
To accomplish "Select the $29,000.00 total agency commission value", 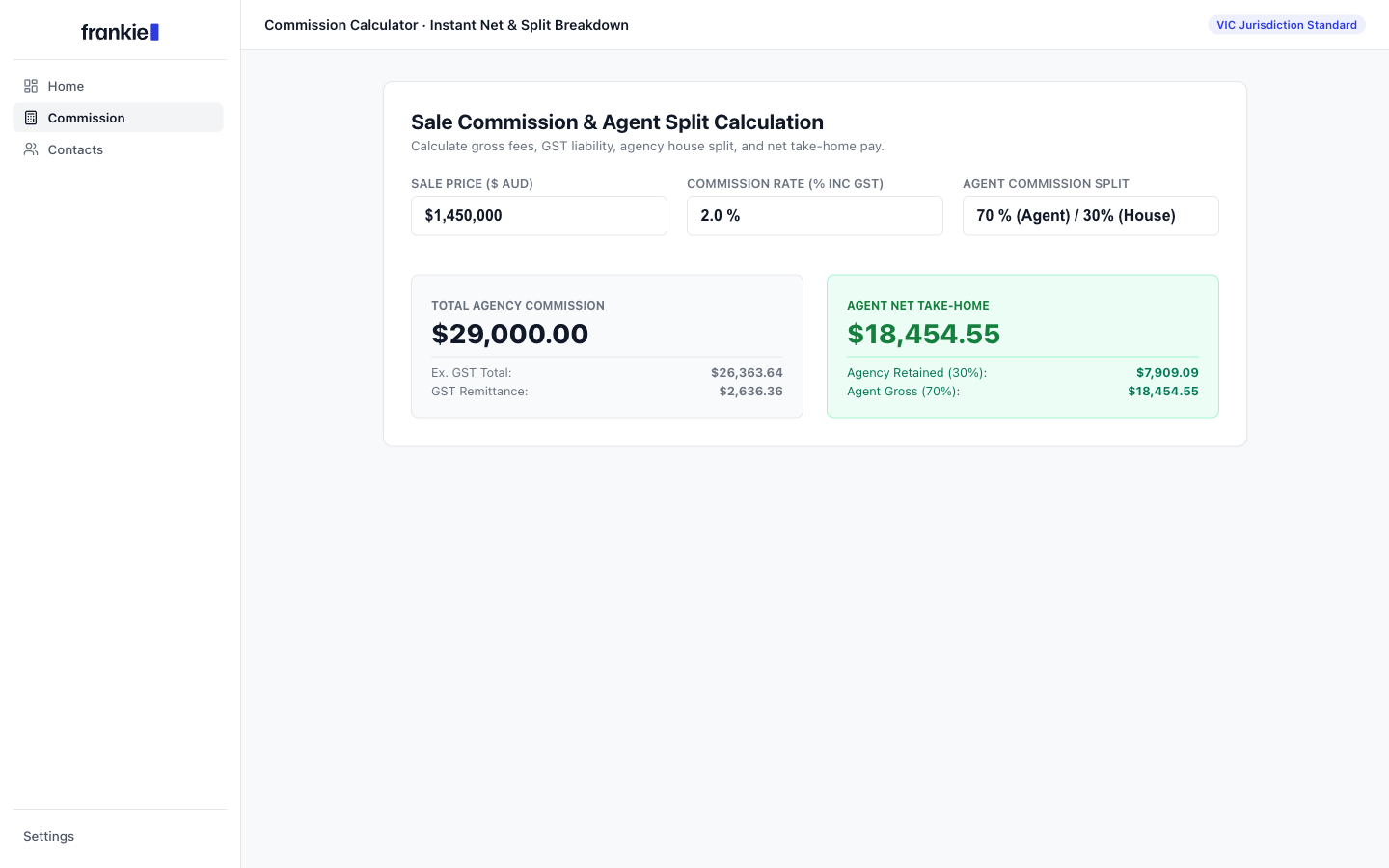I will (x=510, y=334).
